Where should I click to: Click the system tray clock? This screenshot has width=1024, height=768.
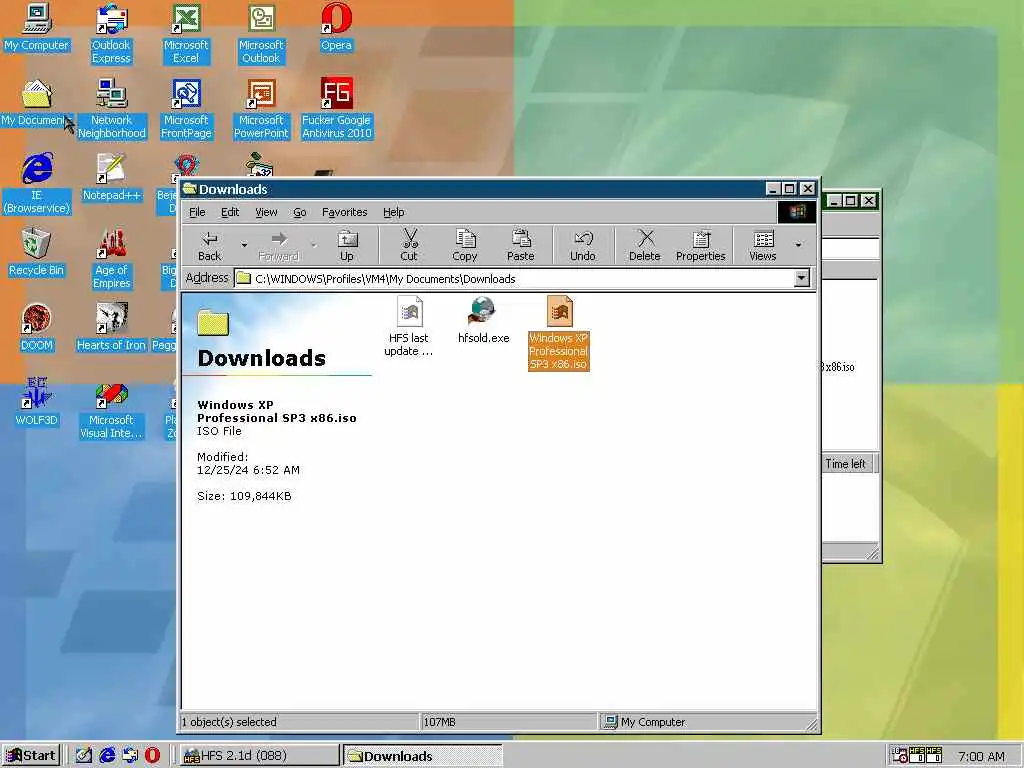click(982, 756)
